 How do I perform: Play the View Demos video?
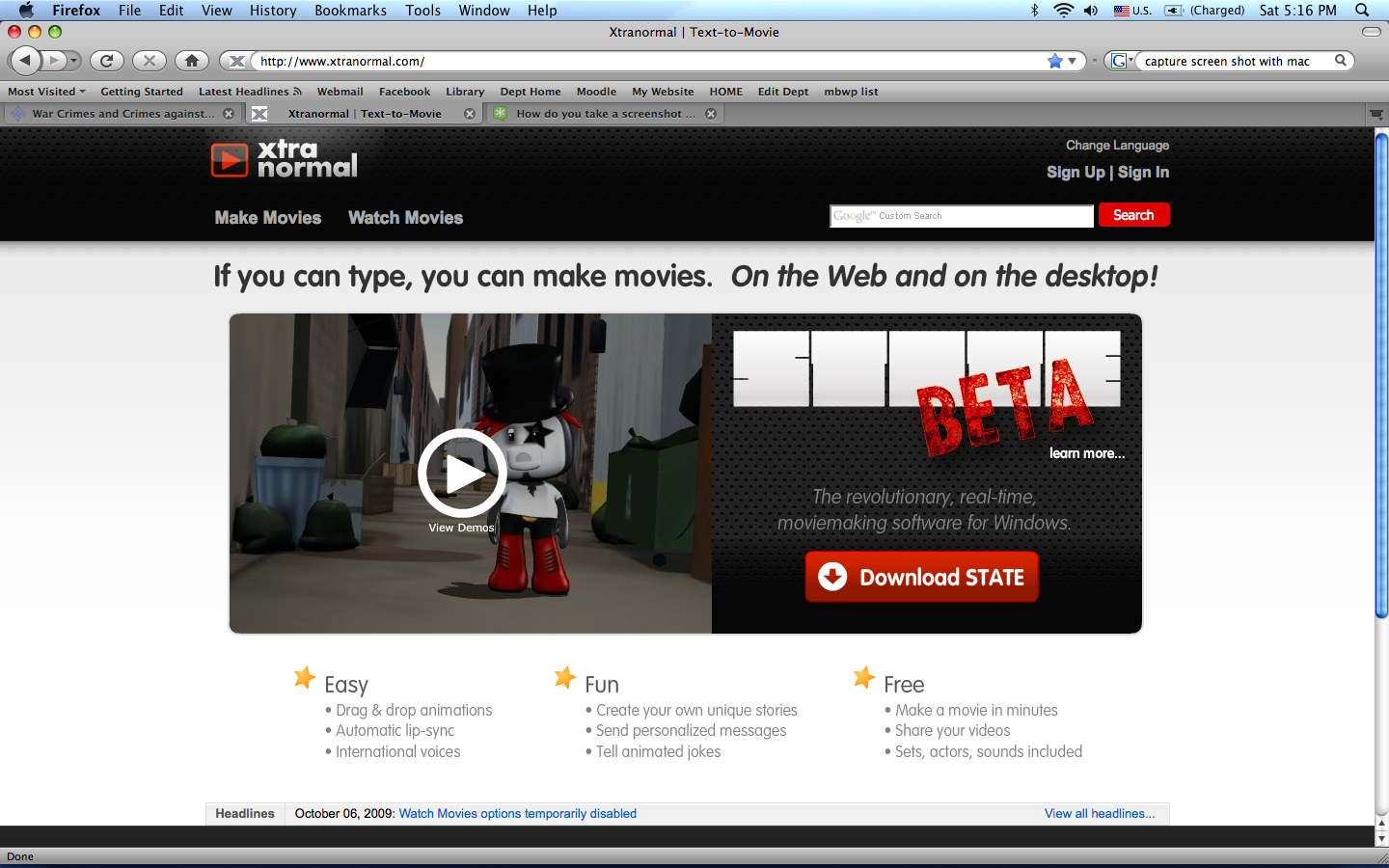point(462,473)
